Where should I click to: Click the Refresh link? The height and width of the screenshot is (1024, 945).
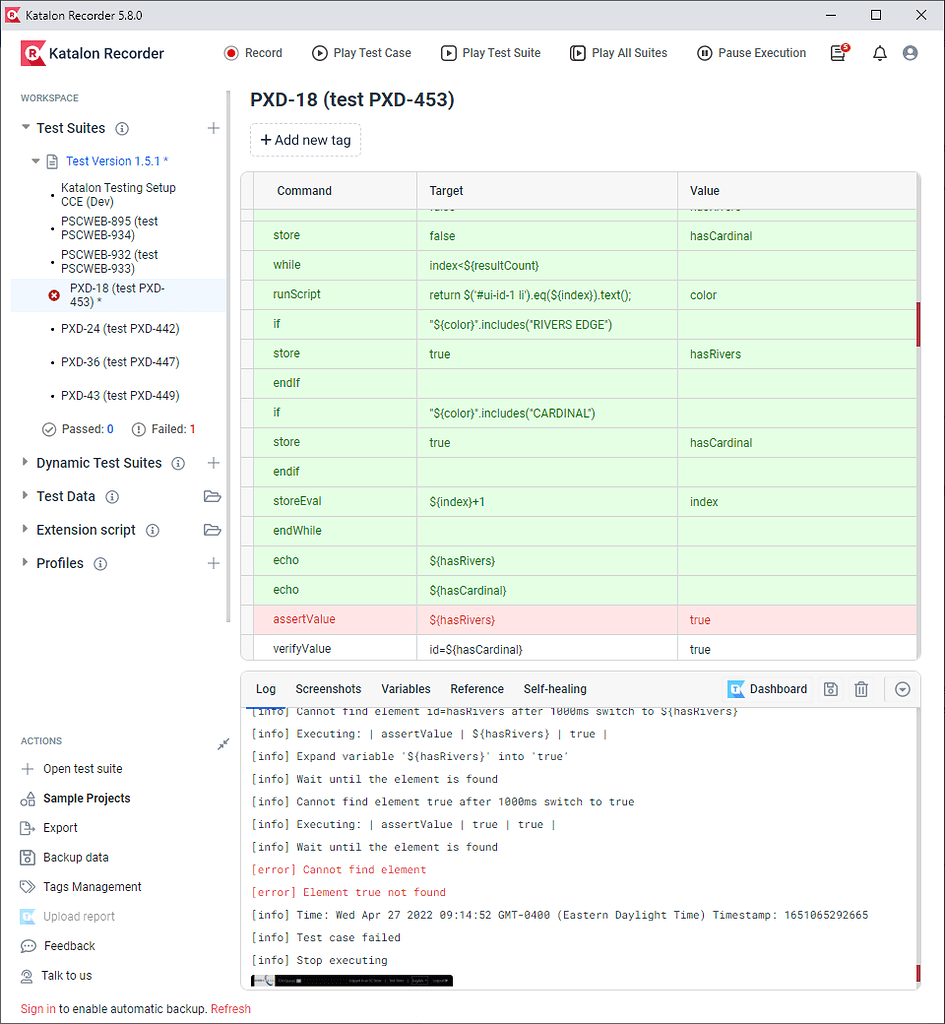[231, 1009]
